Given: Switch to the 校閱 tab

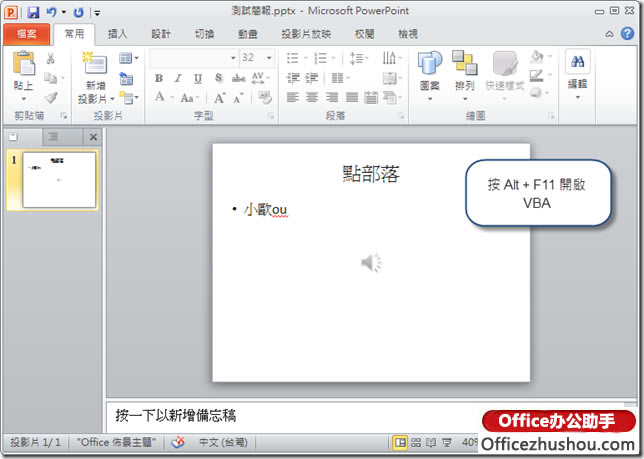Looking at the screenshot, I should [364, 34].
